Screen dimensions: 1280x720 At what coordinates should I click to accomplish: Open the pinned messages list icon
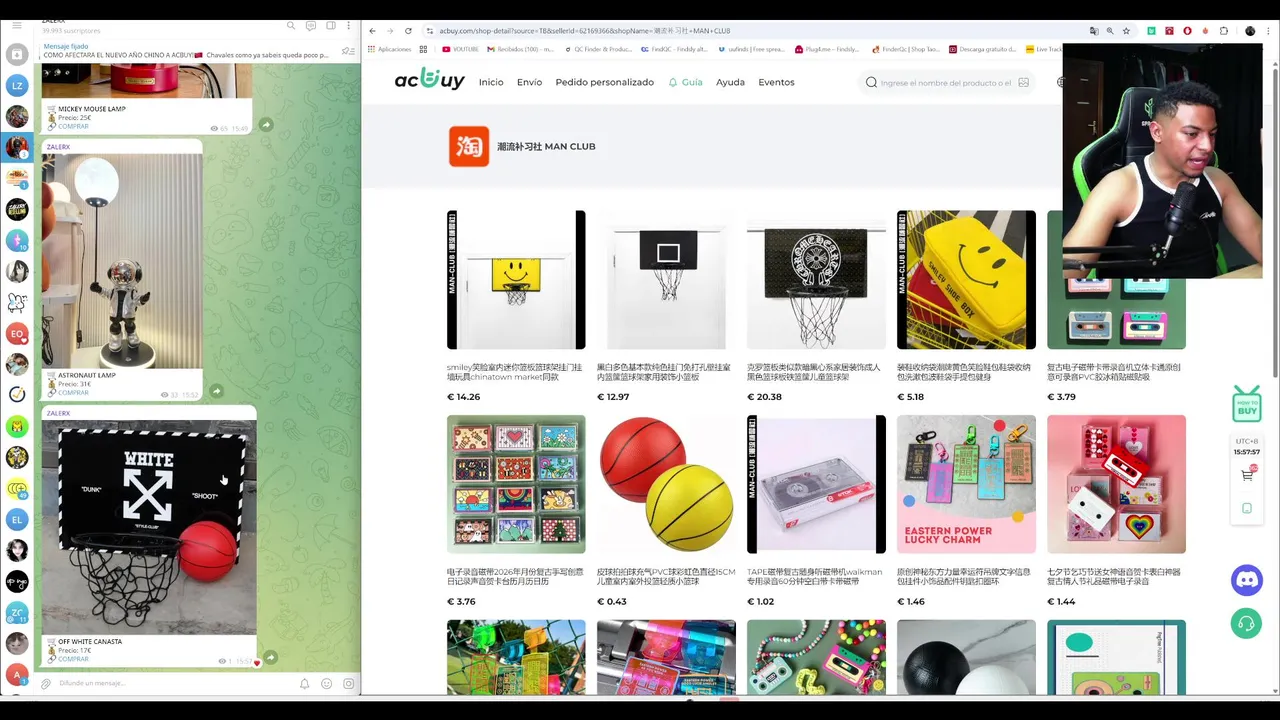347,51
